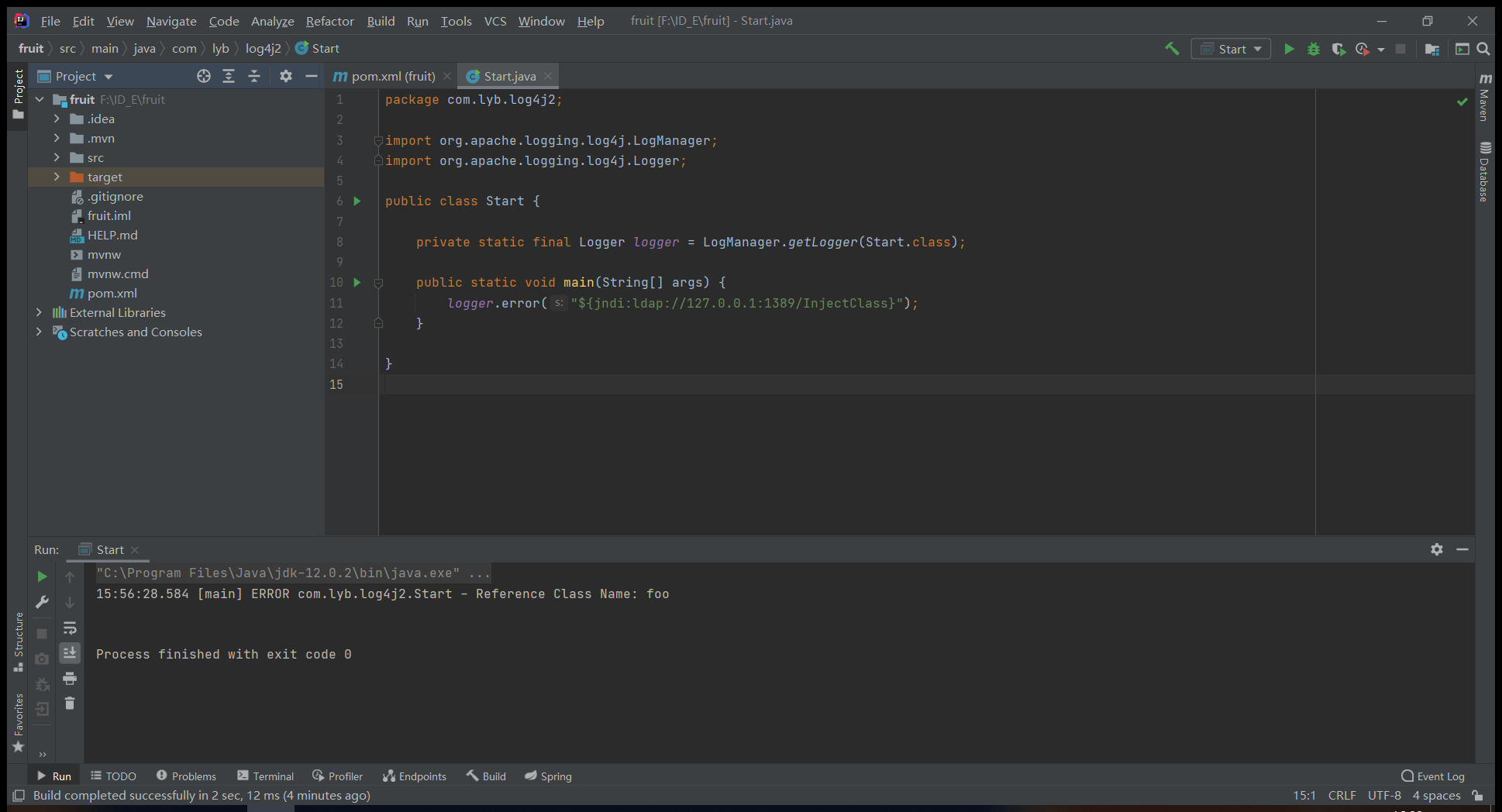Viewport: 1502px width, 812px height.
Task: Click Expand All icon in Project panel
Action: (229, 76)
